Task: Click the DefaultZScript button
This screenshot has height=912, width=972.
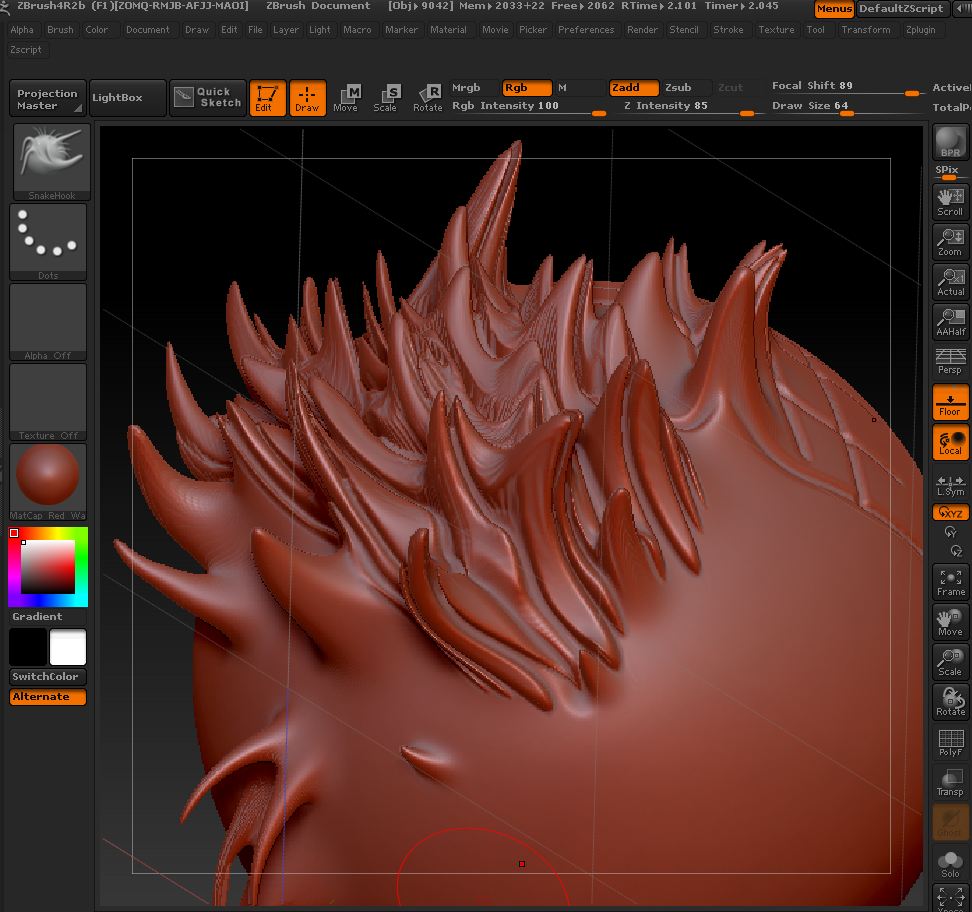Action: pos(901,9)
